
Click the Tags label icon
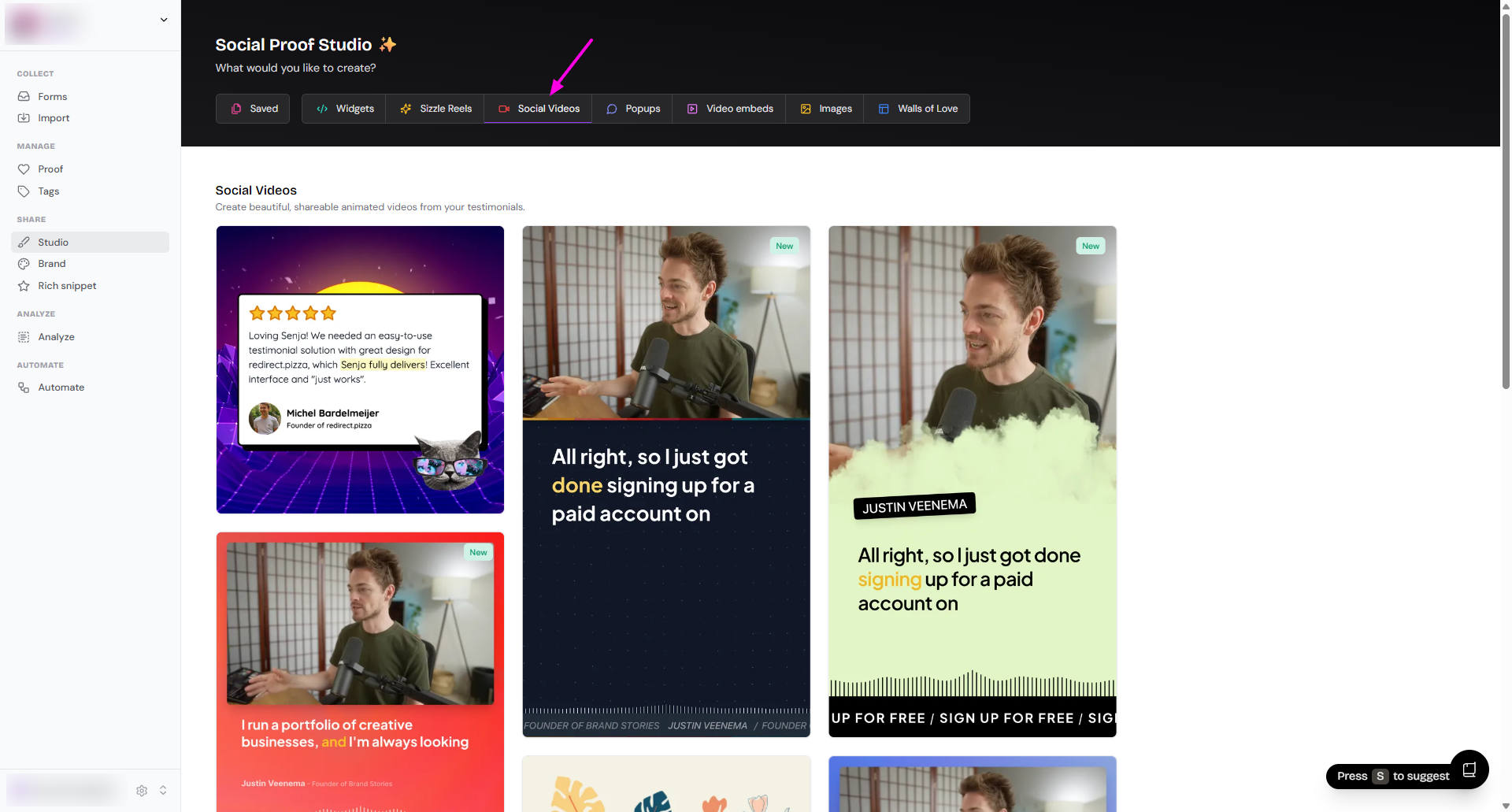[24, 191]
